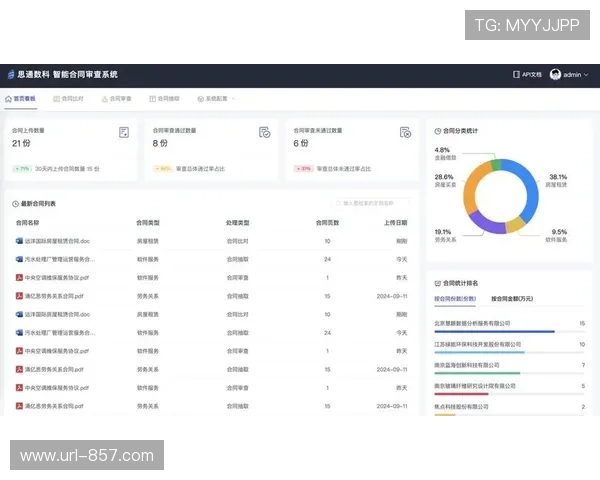Switch to the 首页看板 tab
Image resolution: width=600 pixels, height=480 pixels.
tap(20, 99)
